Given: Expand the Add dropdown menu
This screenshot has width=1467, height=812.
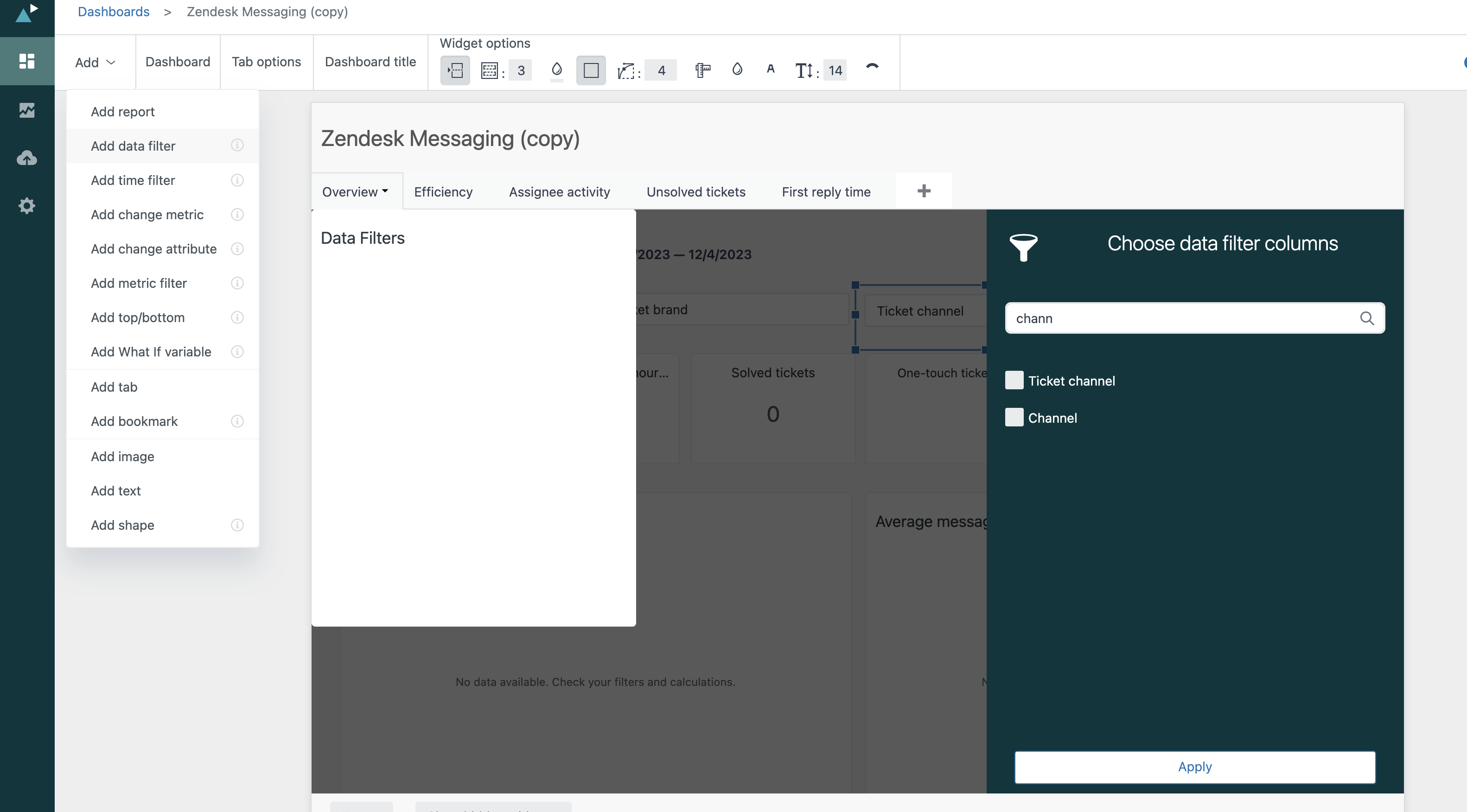Looking at the screenshot, I should coord(95,62).
